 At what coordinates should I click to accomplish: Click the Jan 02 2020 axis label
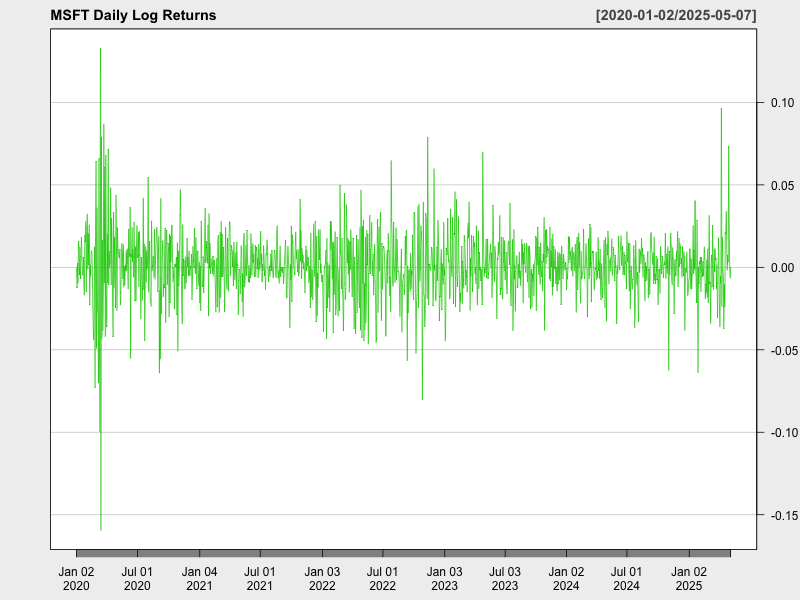pyautogui.click(x=76, y=579)
